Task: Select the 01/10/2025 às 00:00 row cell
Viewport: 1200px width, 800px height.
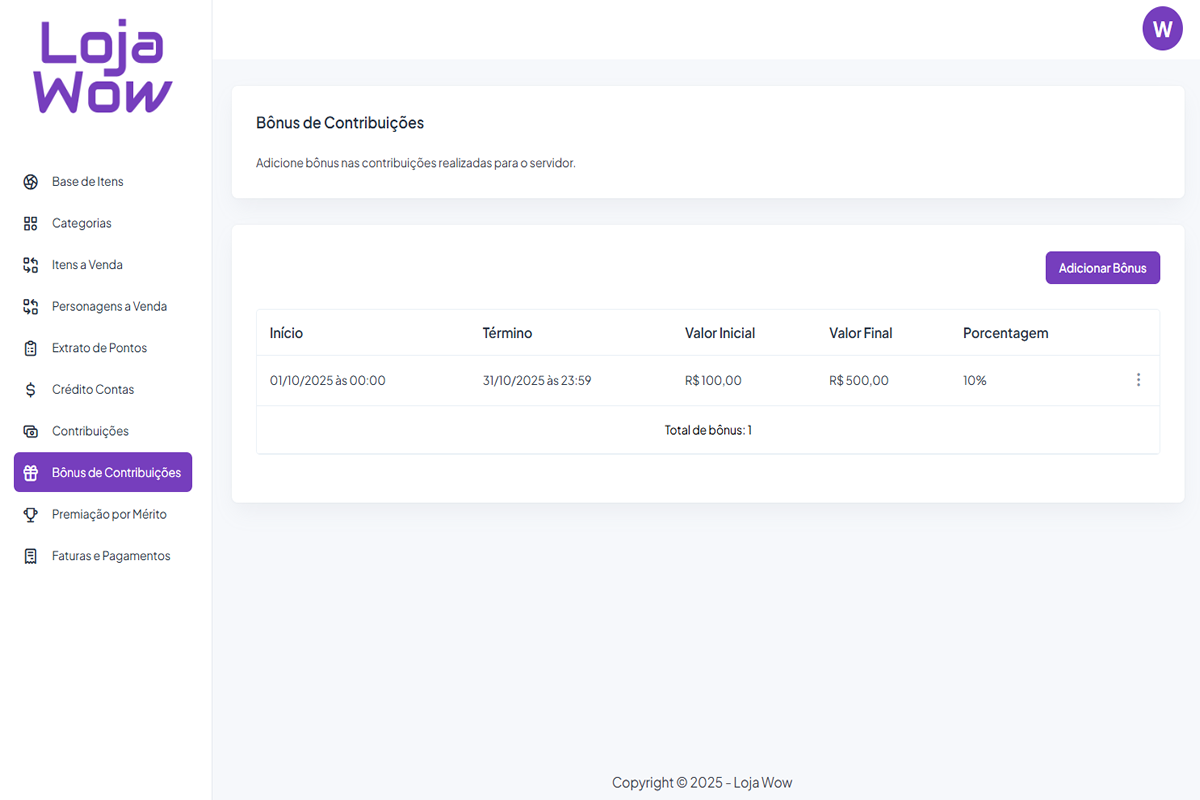Action: [327, 380]
